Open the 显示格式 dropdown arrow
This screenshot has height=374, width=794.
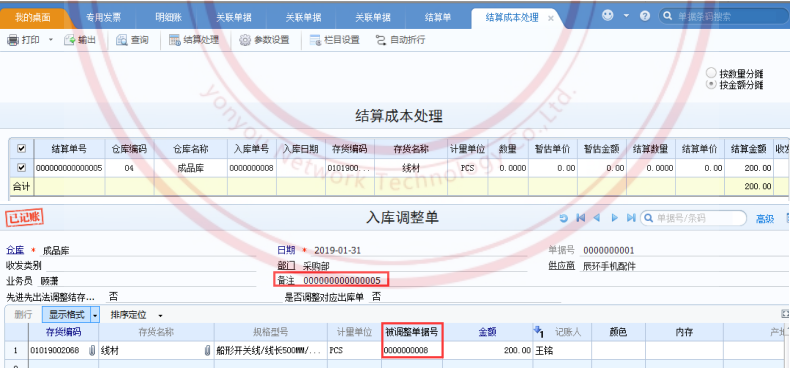[95, 314]
